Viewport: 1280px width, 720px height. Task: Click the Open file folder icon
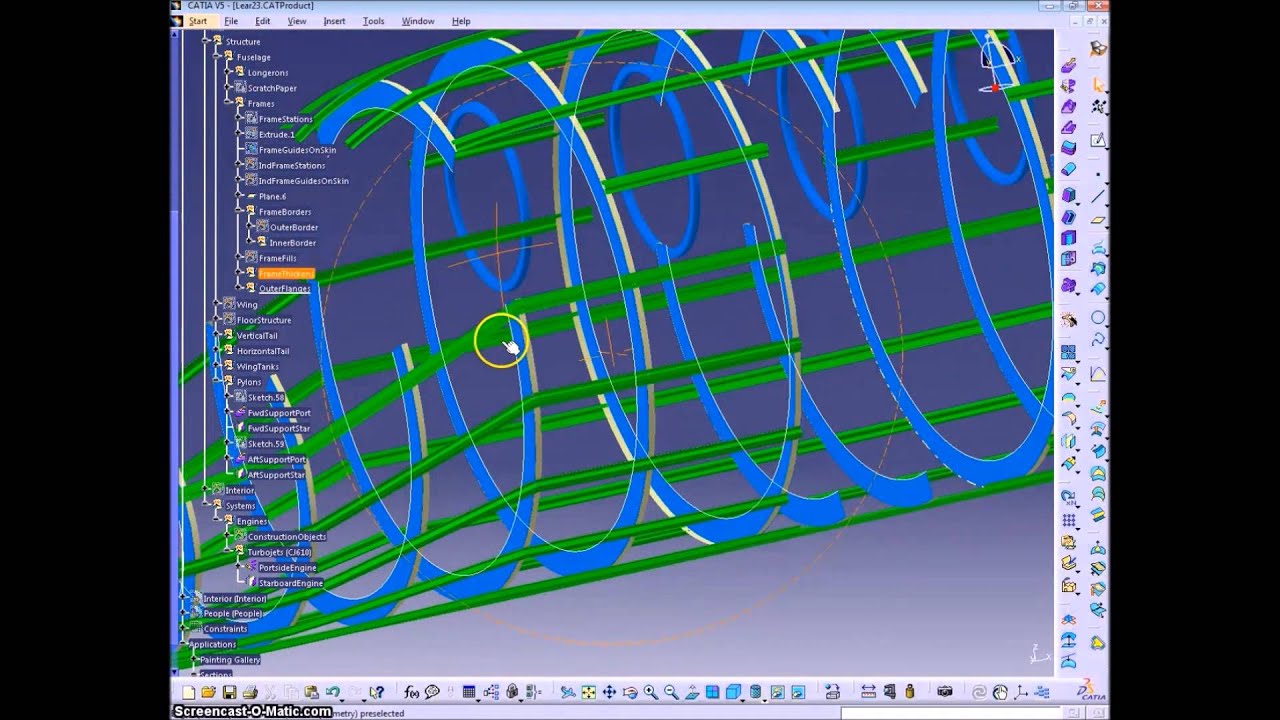coord(208,692)
